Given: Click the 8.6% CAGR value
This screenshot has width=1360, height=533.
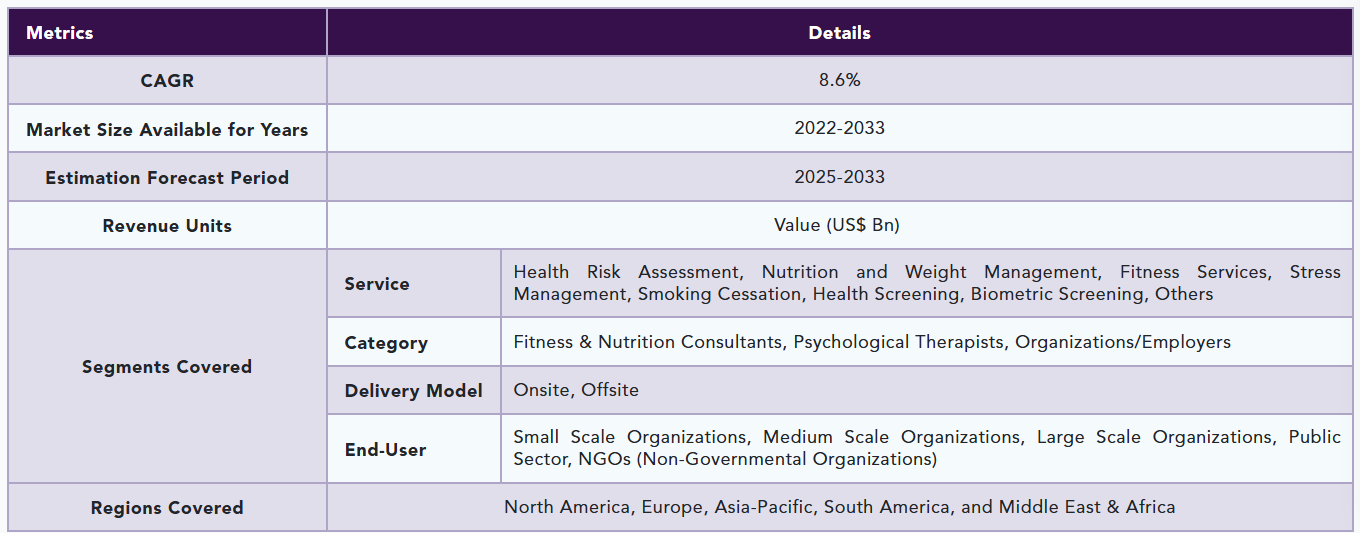Looking at the screenshot, I should [x=839, y=81].
